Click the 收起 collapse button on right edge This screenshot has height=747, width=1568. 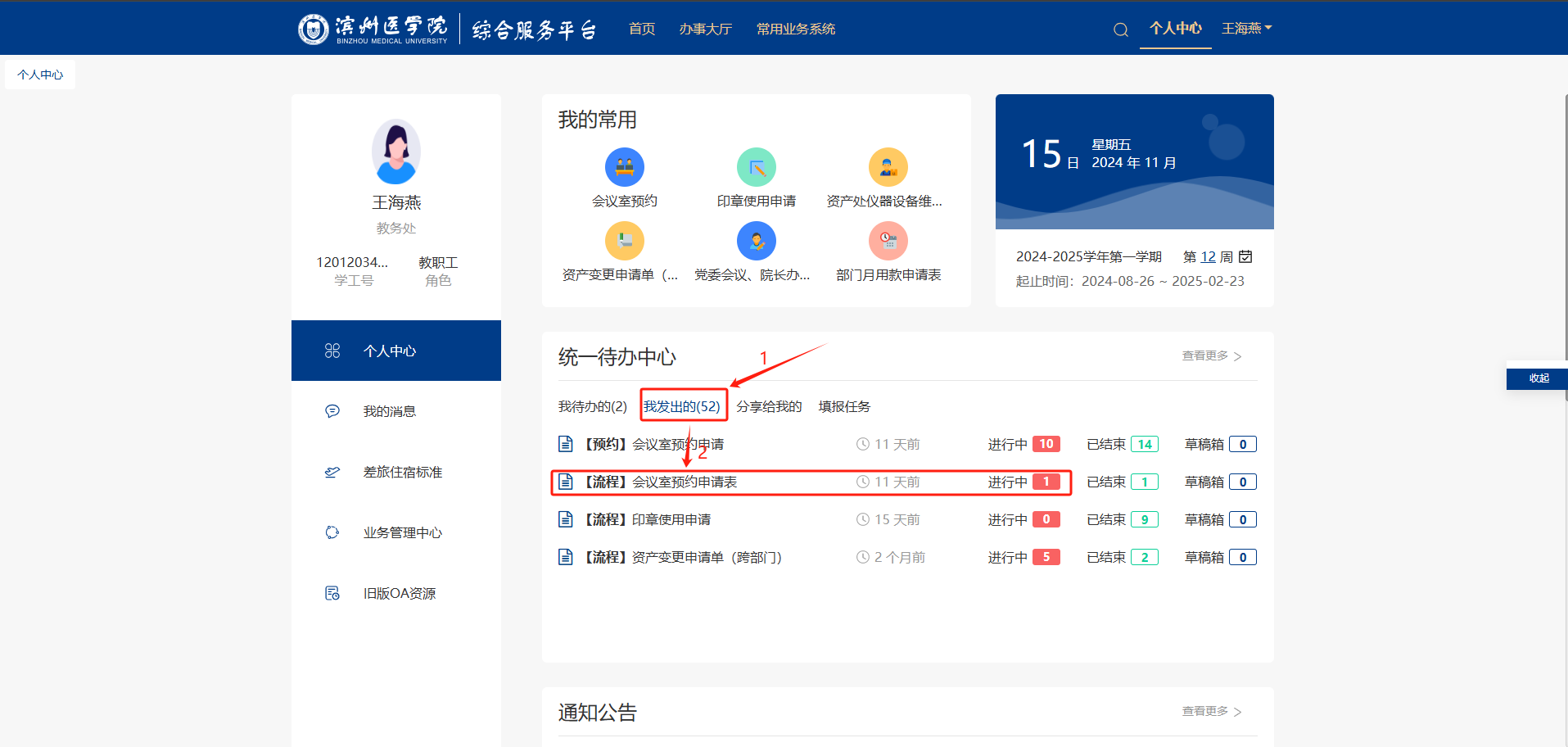(x=1537, y=378)
